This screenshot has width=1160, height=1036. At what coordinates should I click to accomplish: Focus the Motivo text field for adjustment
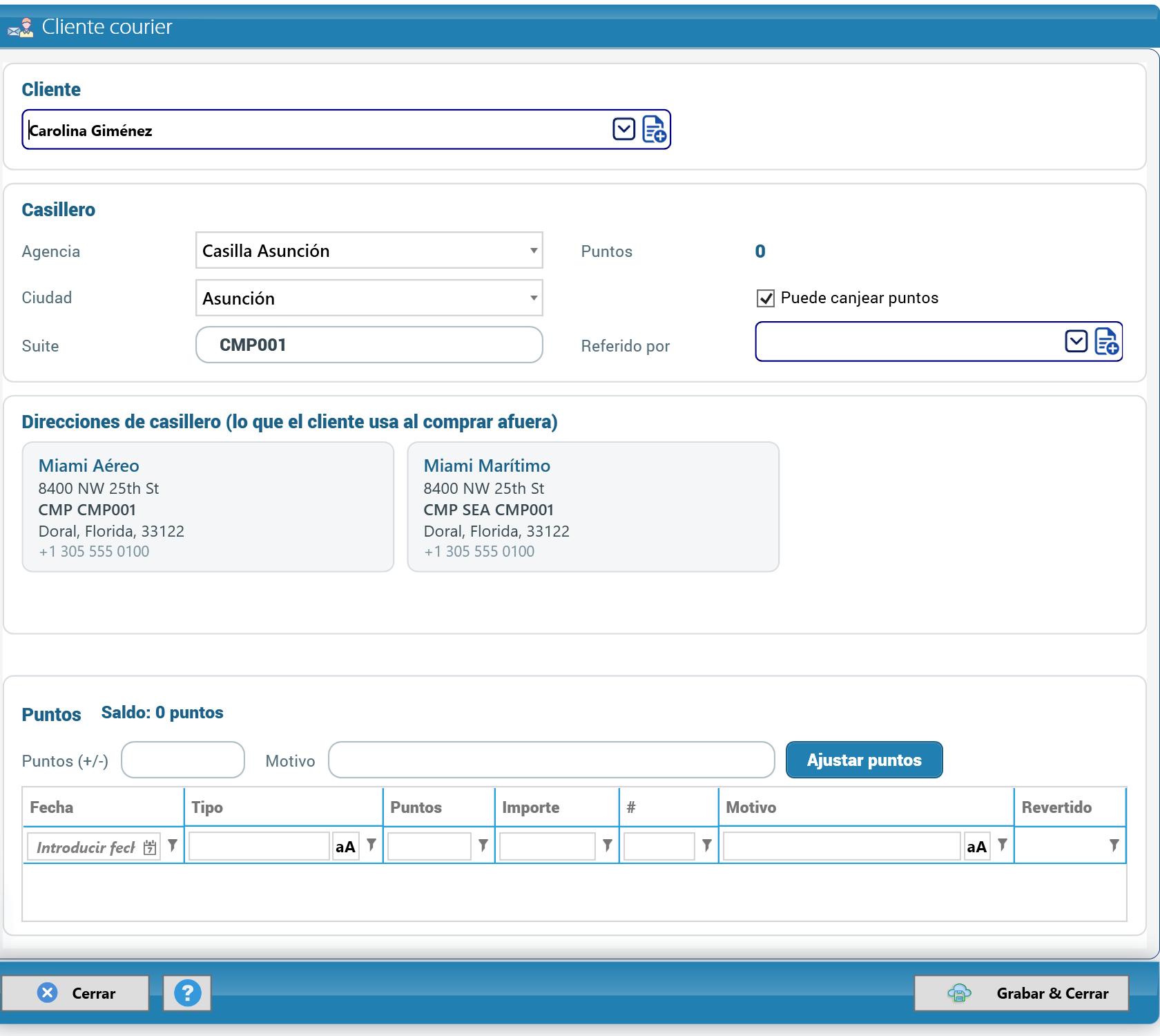pyautogui.click(x=551, y=760)
